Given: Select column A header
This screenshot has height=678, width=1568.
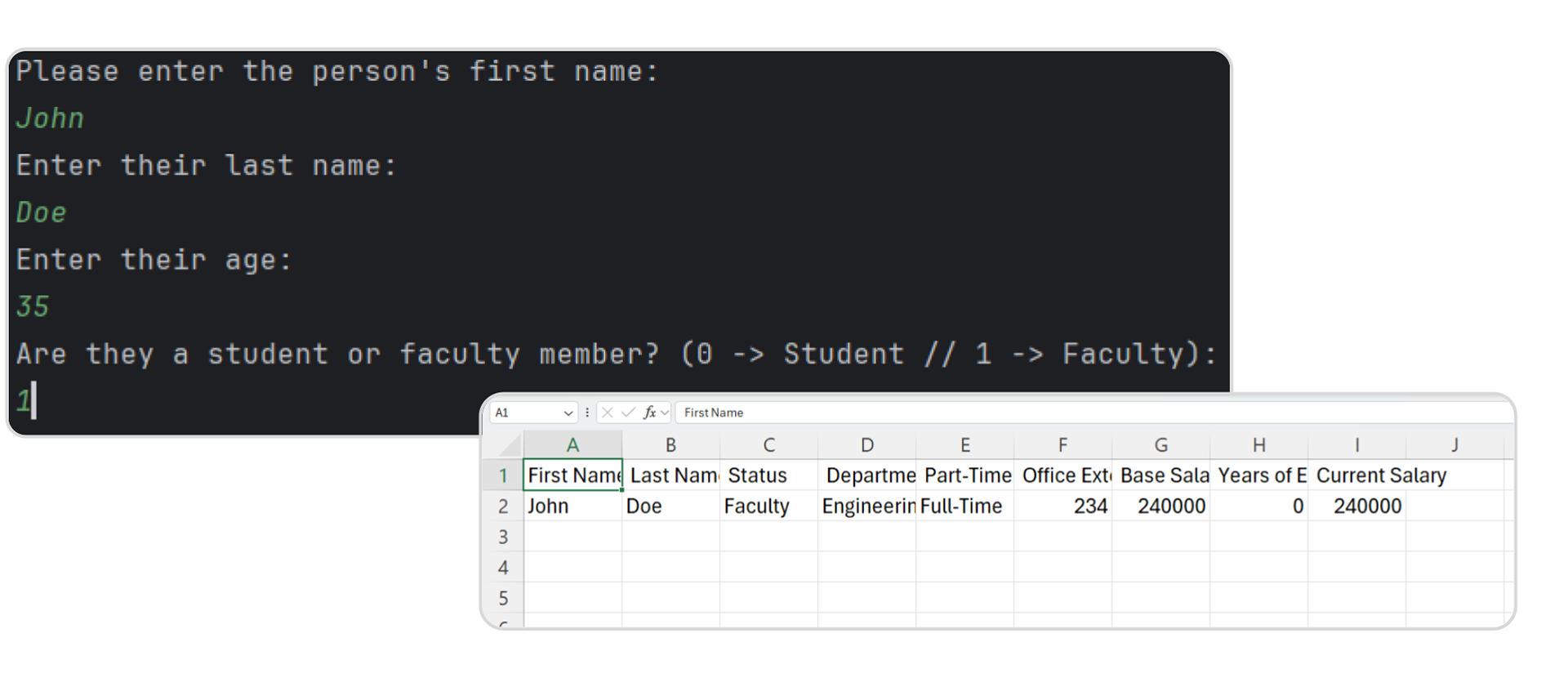Looking at the screenshot, I should [572, 445].
